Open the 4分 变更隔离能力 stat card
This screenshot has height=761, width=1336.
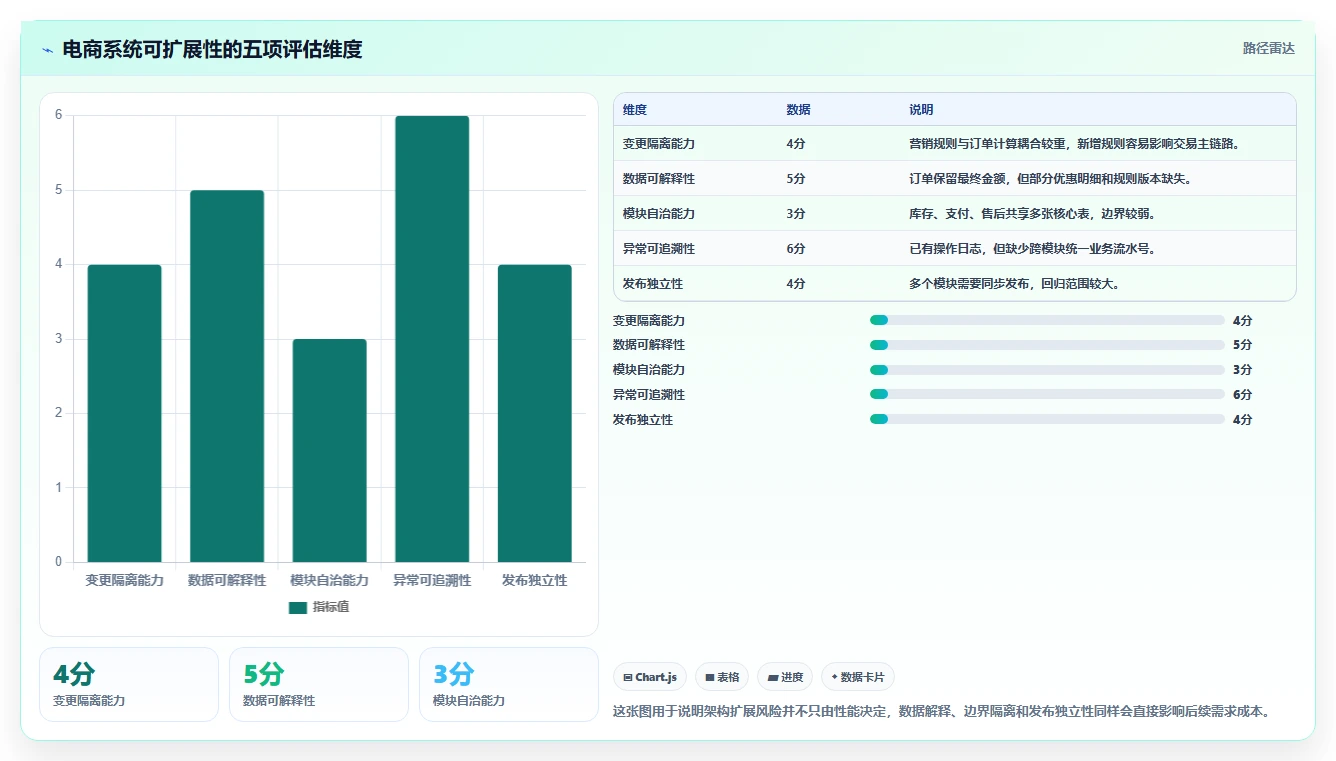click(129, 684)
